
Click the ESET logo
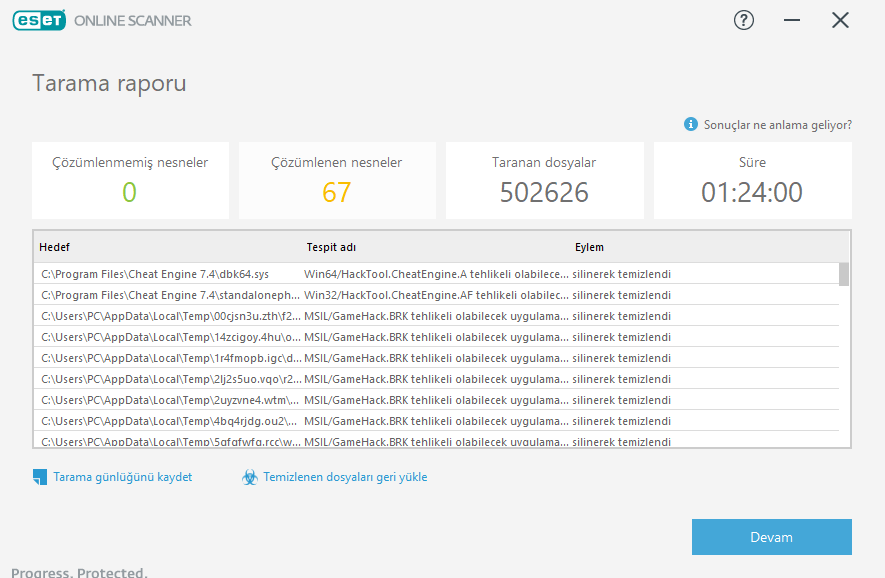(39, 20)
